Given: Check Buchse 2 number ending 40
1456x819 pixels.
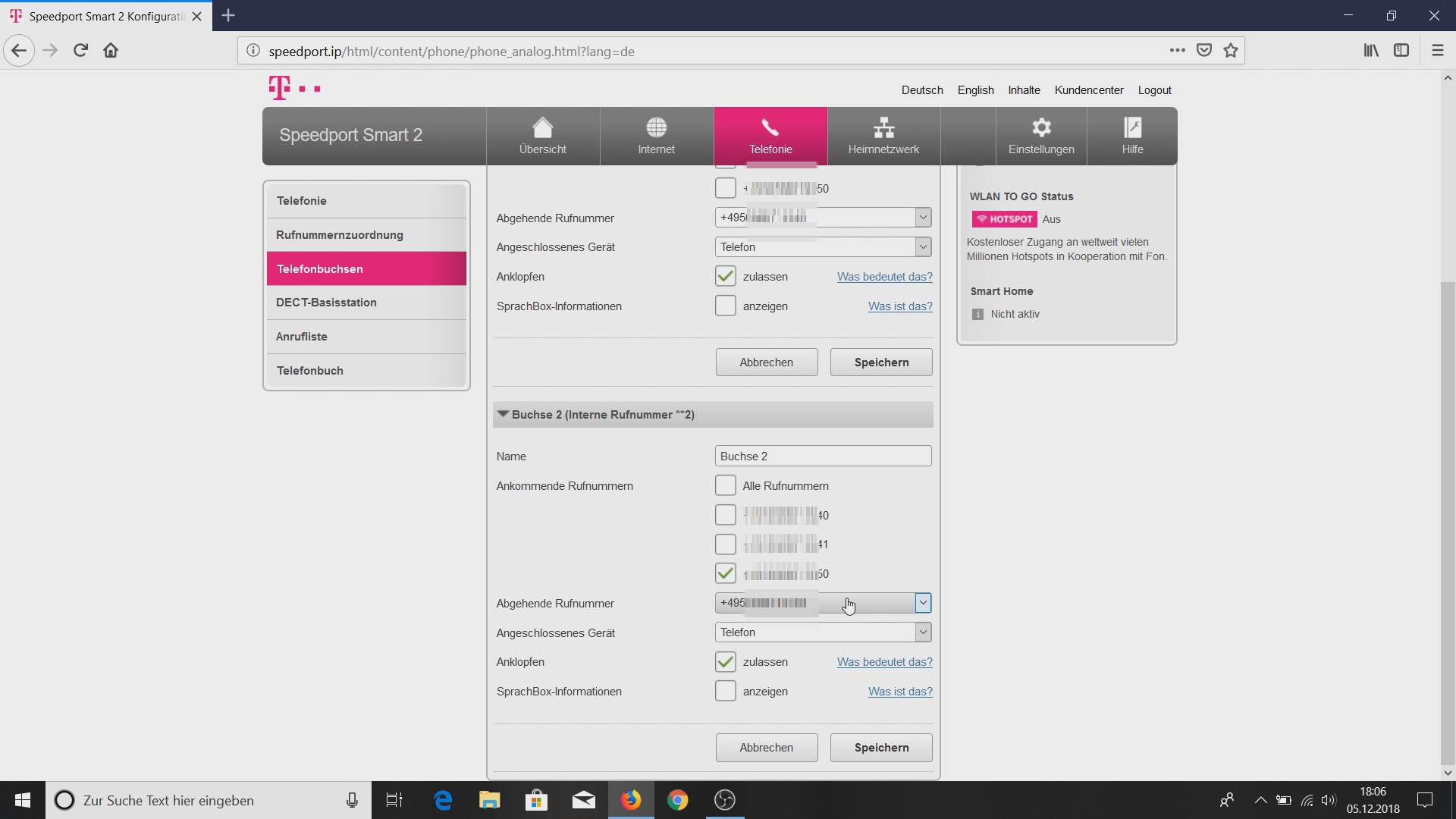Looking at the screenshot, I should [x=726, y=515].
